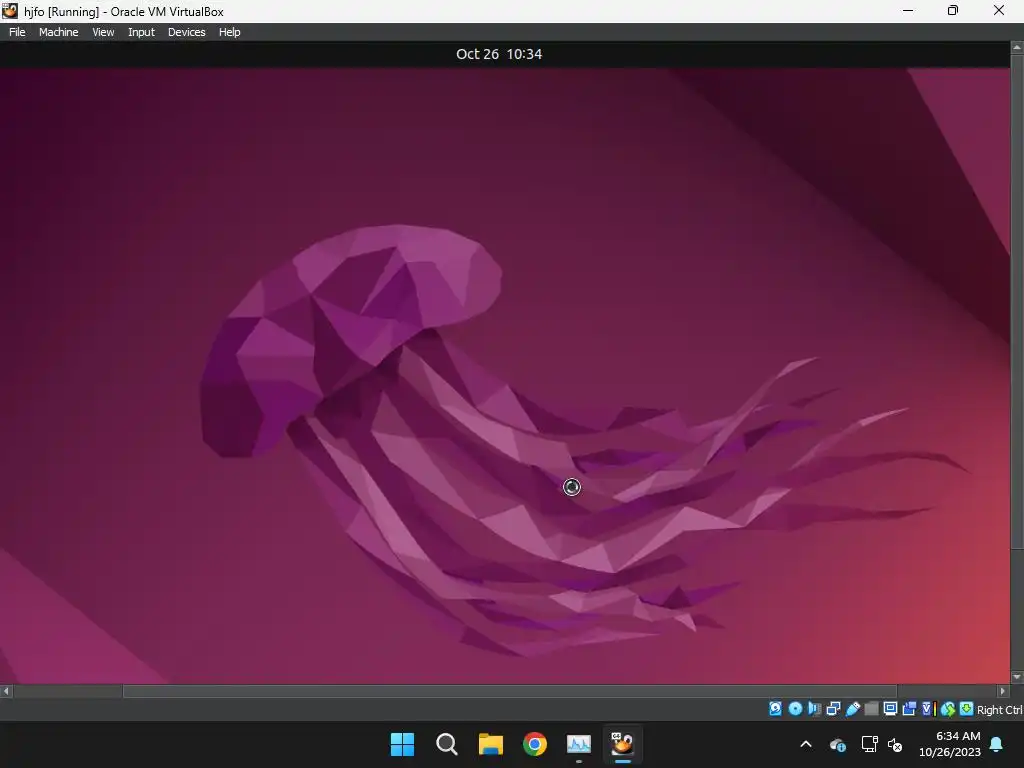
Task: Expand the hidden system tray icons chevron
Action: tap(806, 744)
